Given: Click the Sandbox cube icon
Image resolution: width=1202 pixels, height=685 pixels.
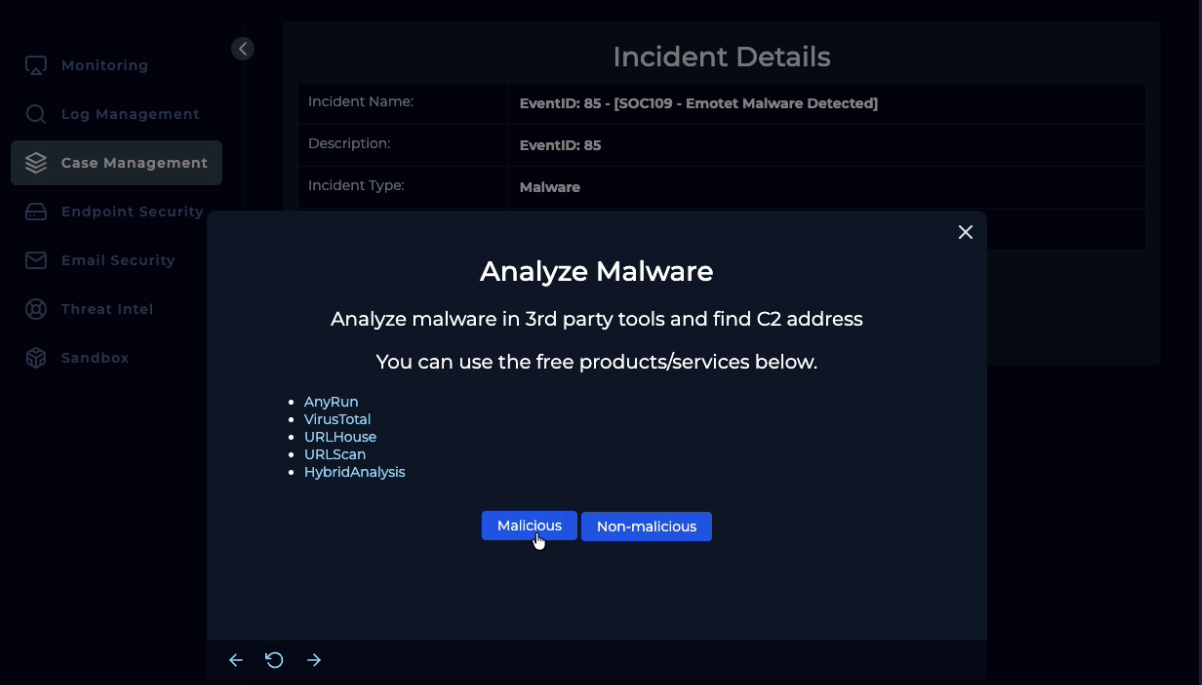Looking at the screenshot, I should [36, 358].
